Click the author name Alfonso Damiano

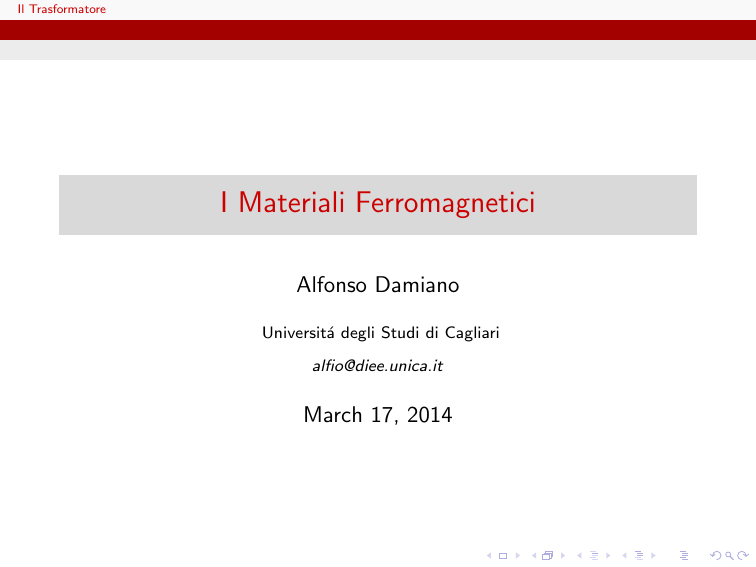coord(378,284)
